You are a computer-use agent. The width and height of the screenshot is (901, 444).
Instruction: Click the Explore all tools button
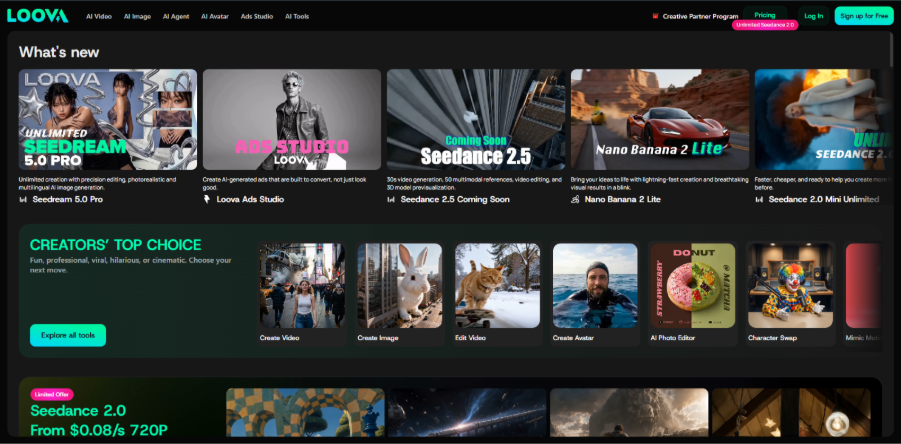[68, 335]
